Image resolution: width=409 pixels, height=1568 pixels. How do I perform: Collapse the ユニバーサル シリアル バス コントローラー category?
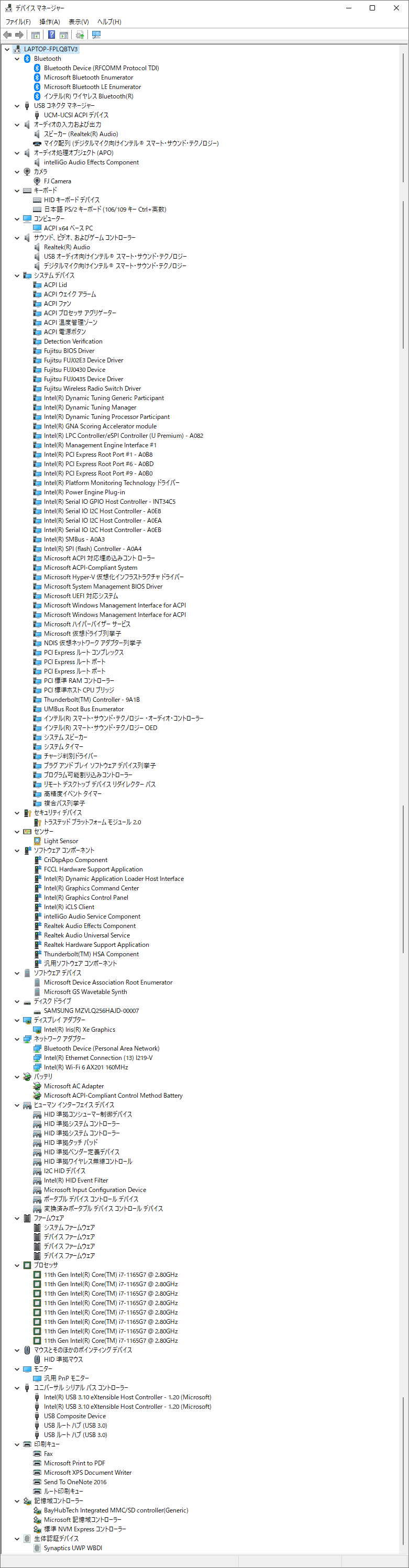point(17,1388)
